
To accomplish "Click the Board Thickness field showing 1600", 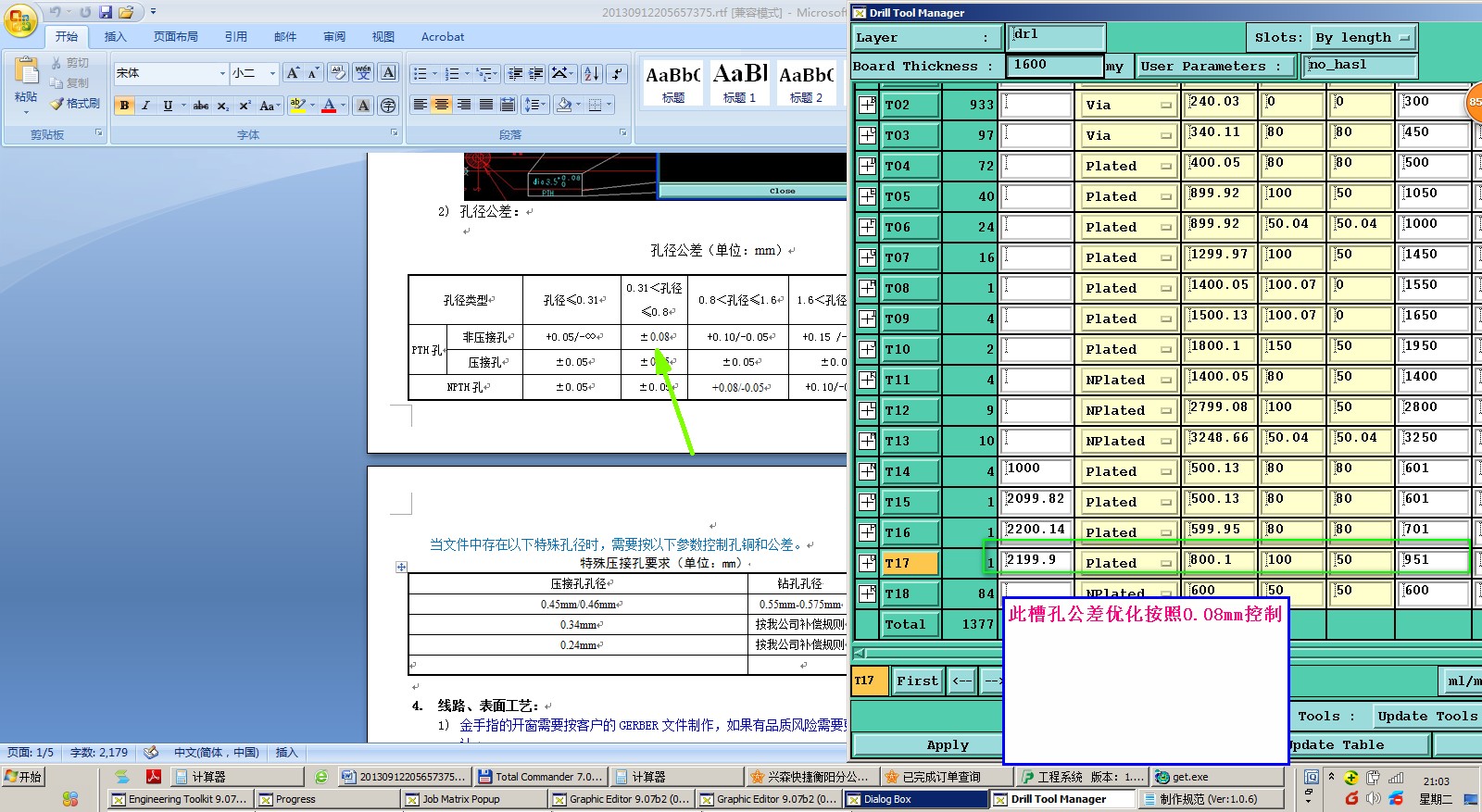I will tap(1055, 65).
